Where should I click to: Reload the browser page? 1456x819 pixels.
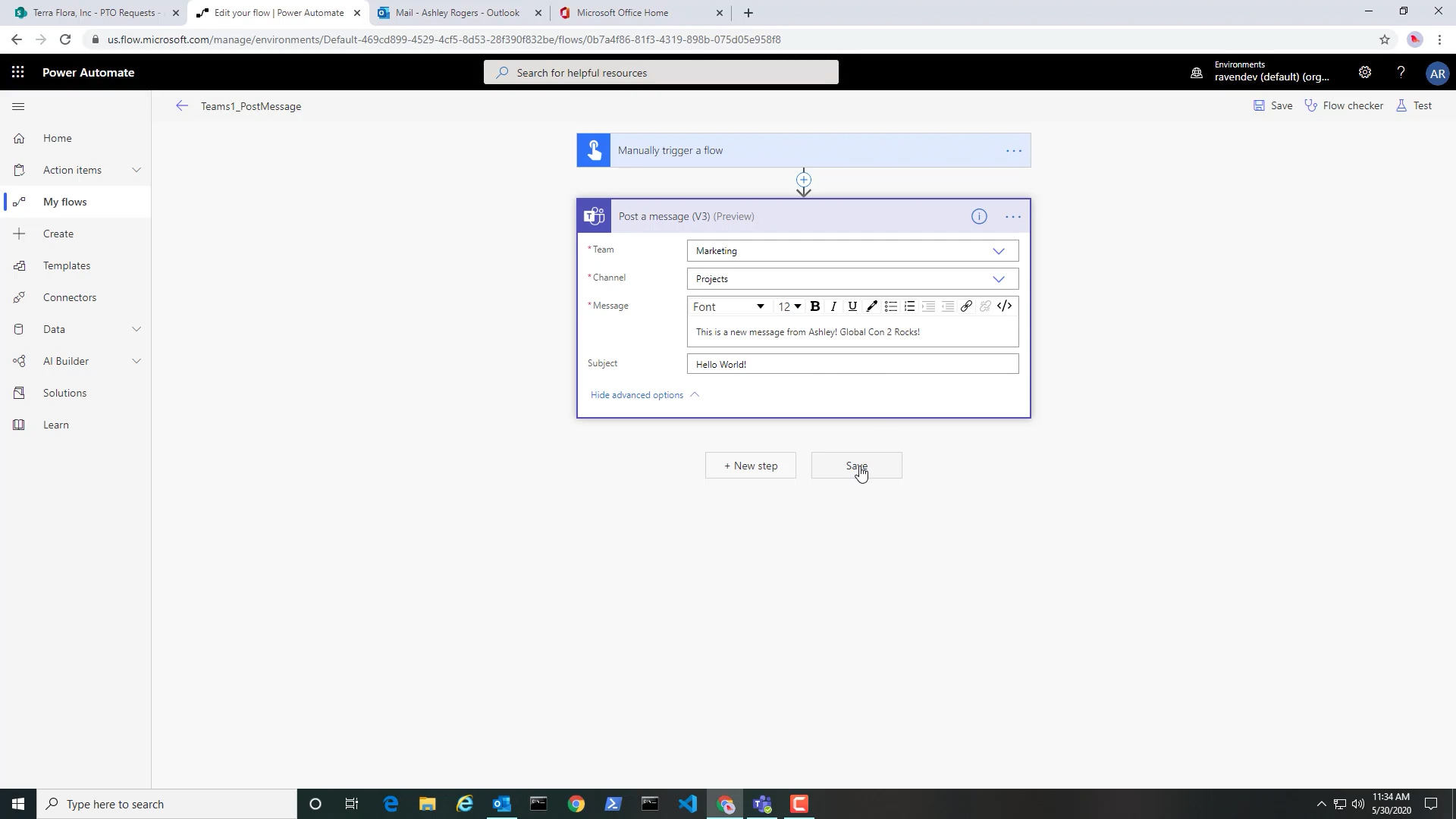pos(65,39)
